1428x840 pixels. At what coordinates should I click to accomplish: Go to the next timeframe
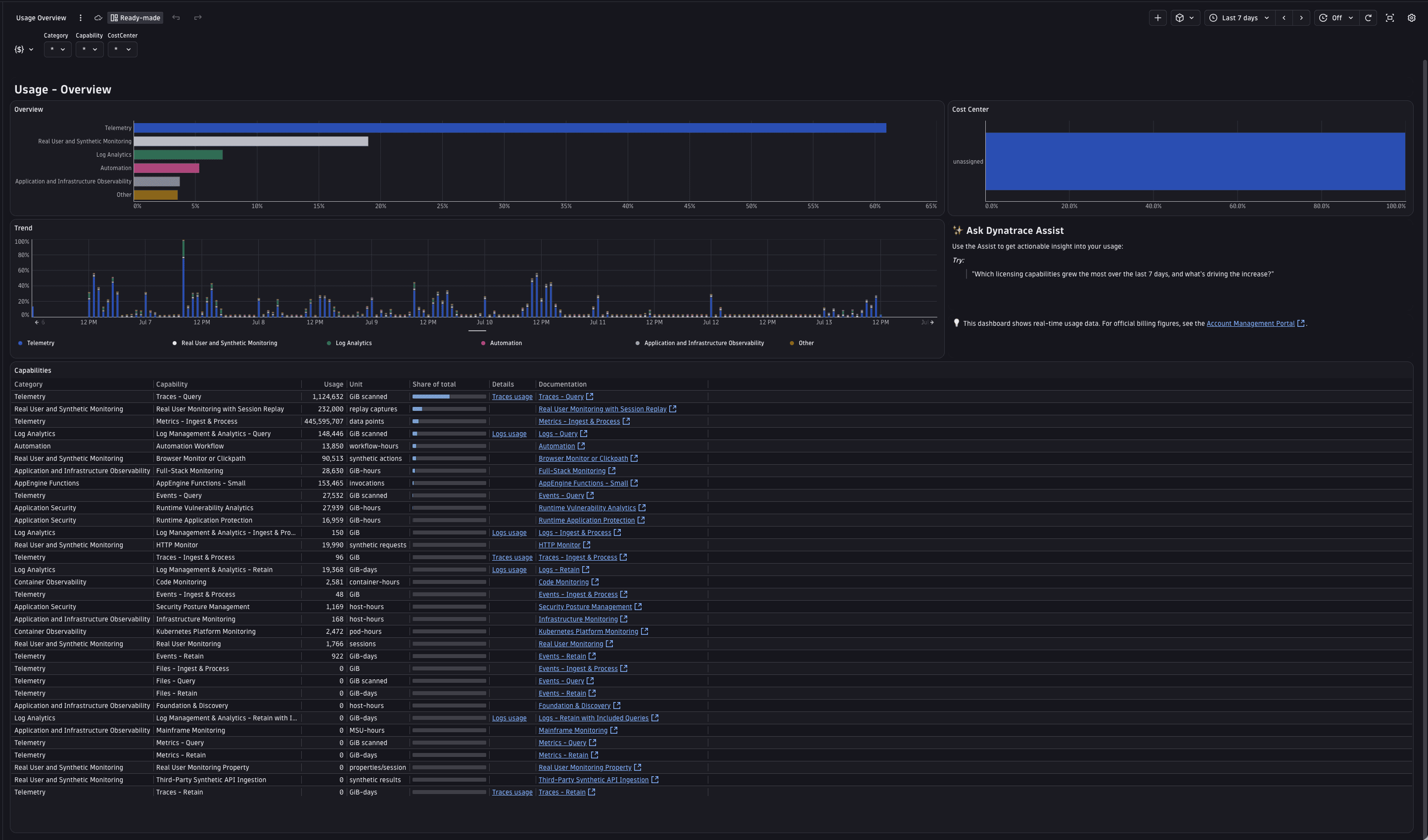1301,18
